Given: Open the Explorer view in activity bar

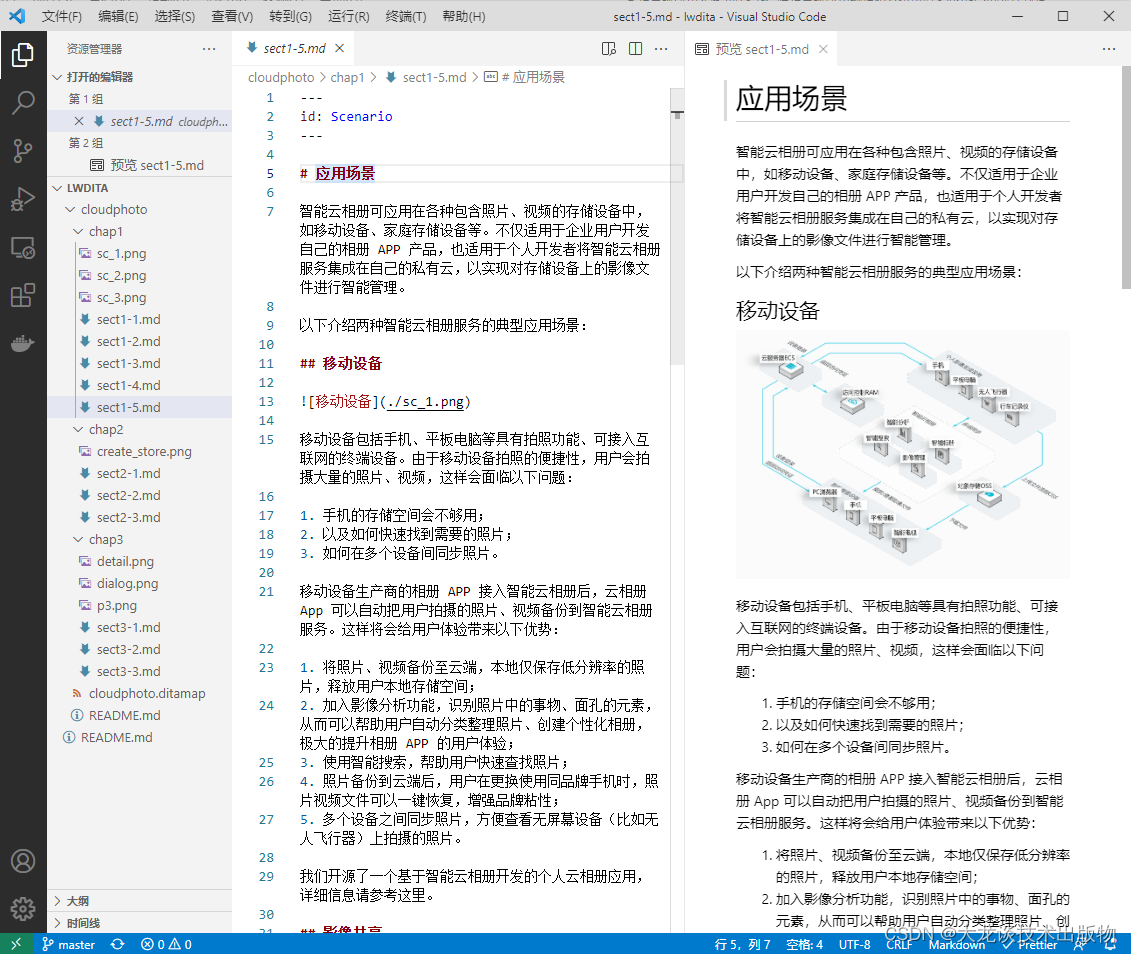Looking at the screenshot, I should (x=23, y=55).
